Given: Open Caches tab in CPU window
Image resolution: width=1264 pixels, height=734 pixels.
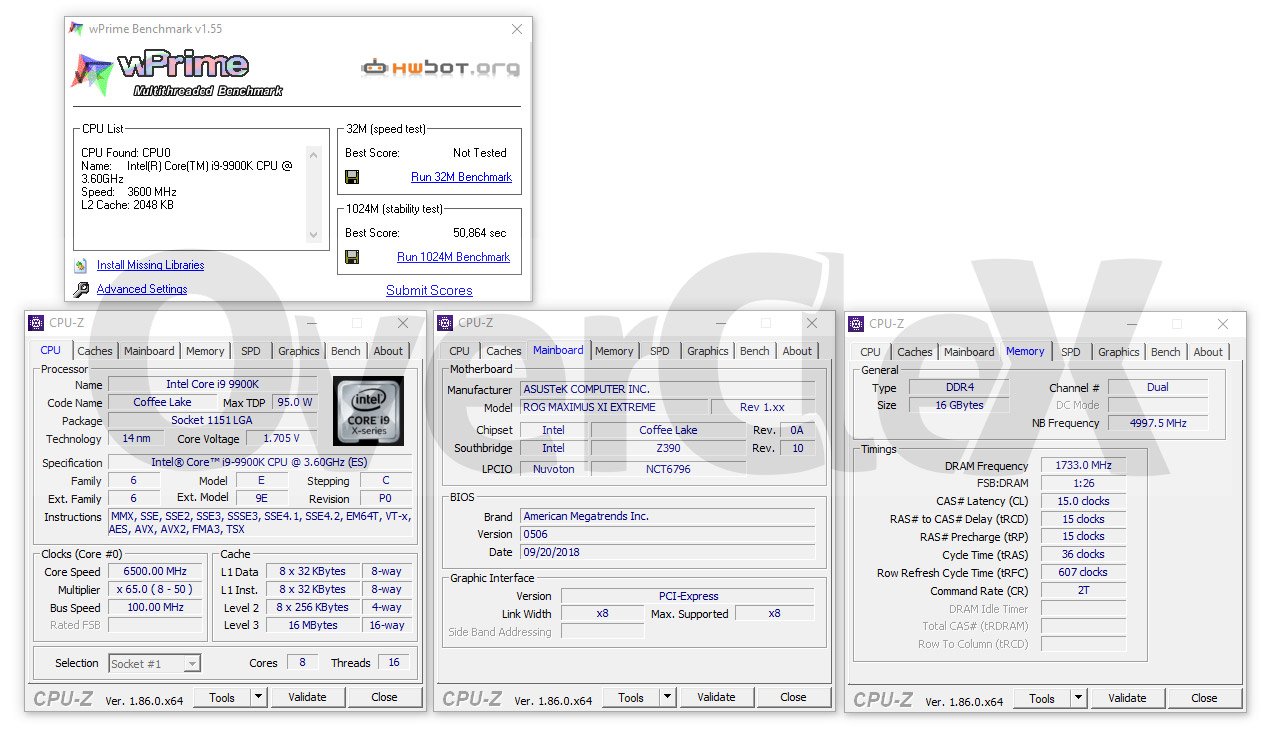Looking at the screenshot, I should (x=95, y=351).
